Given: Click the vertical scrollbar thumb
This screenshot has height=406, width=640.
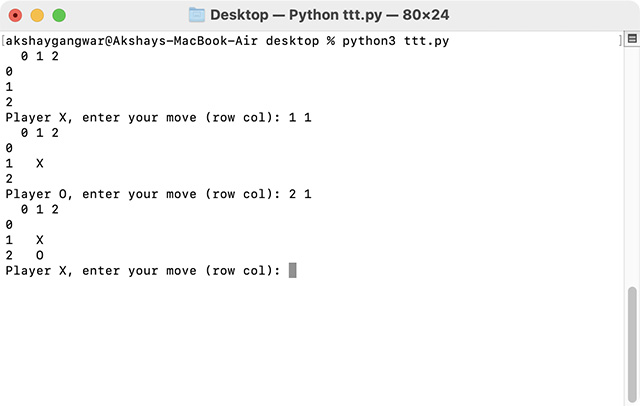Looking at the screenshot, I should [632, 345].
